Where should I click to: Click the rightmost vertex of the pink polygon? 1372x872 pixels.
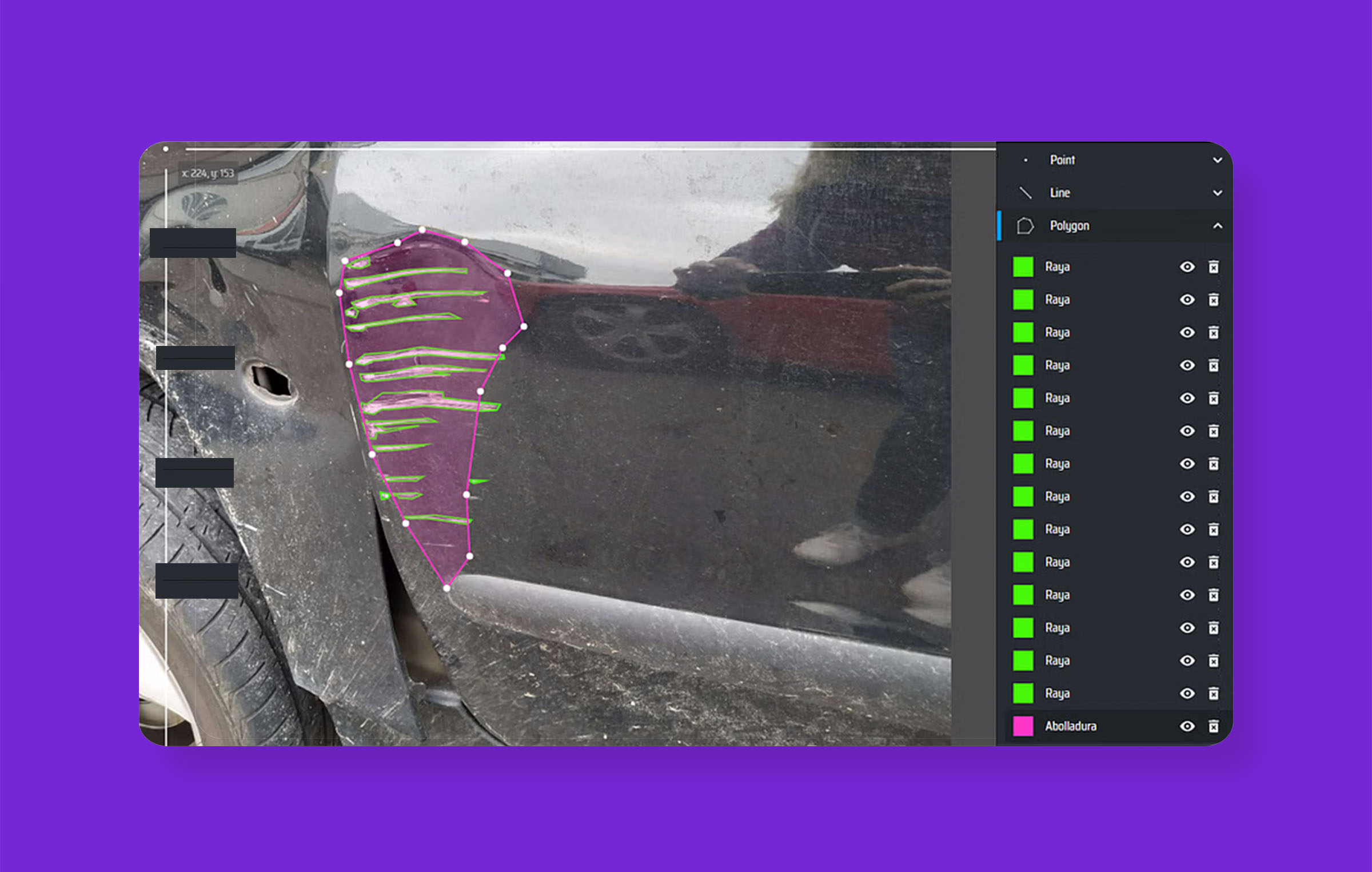click(524, 326)
